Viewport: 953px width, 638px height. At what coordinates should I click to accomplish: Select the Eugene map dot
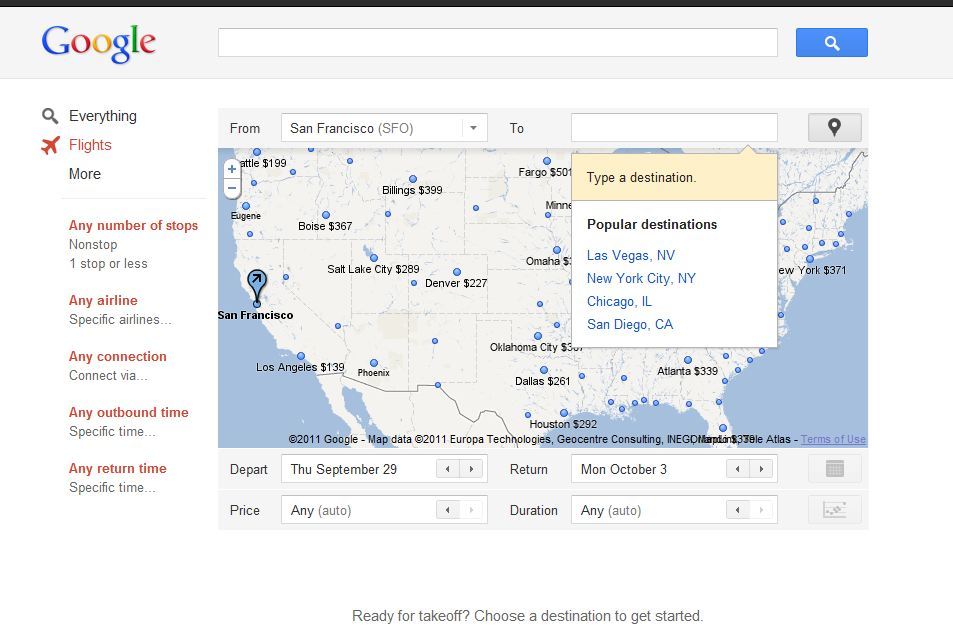point(246,206)
